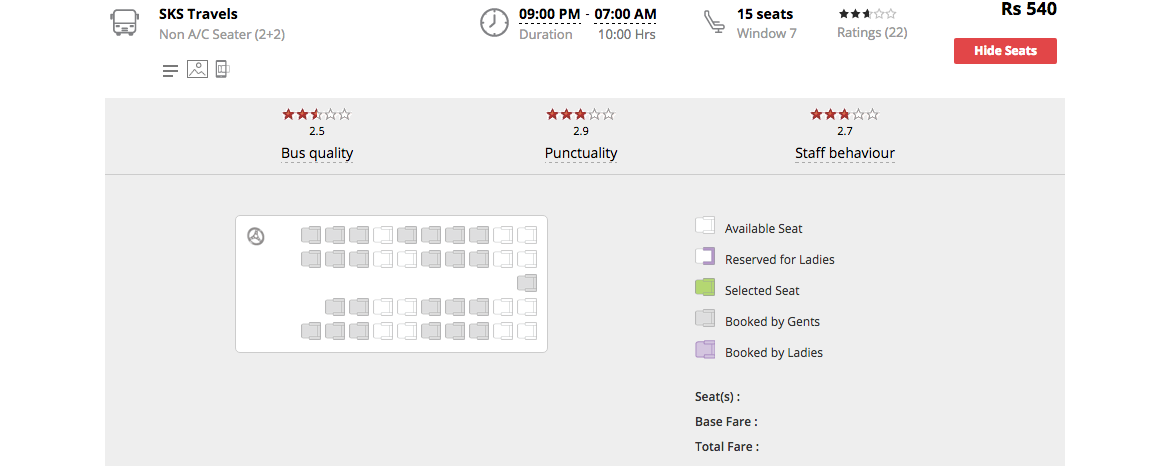Click the mobile ticket phone icon
Screen dimensions: 1169x466
[x=222, y=70]
